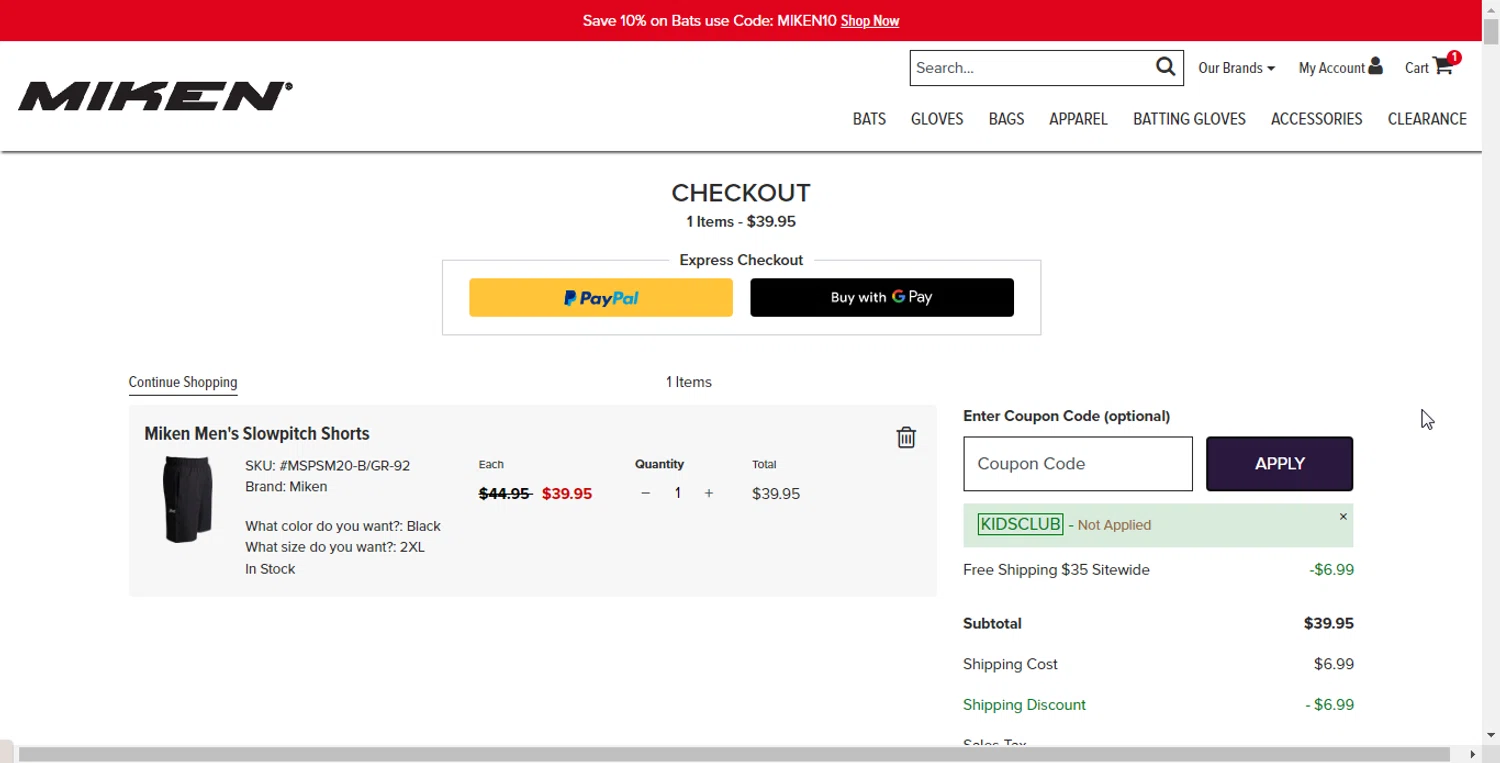
Task: Click the search magnifier icon
Action: click(x=1165, y=67)
